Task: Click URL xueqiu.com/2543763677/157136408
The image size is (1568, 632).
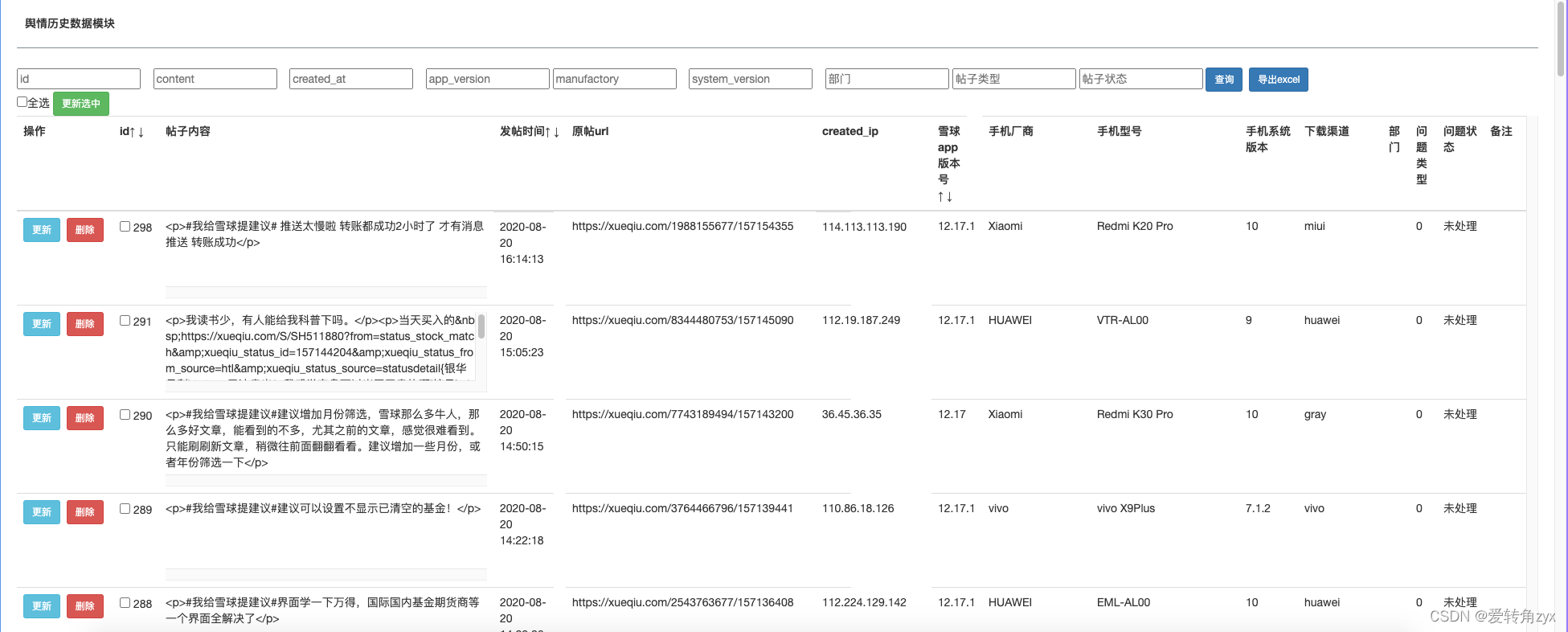Action: [682, 603]
